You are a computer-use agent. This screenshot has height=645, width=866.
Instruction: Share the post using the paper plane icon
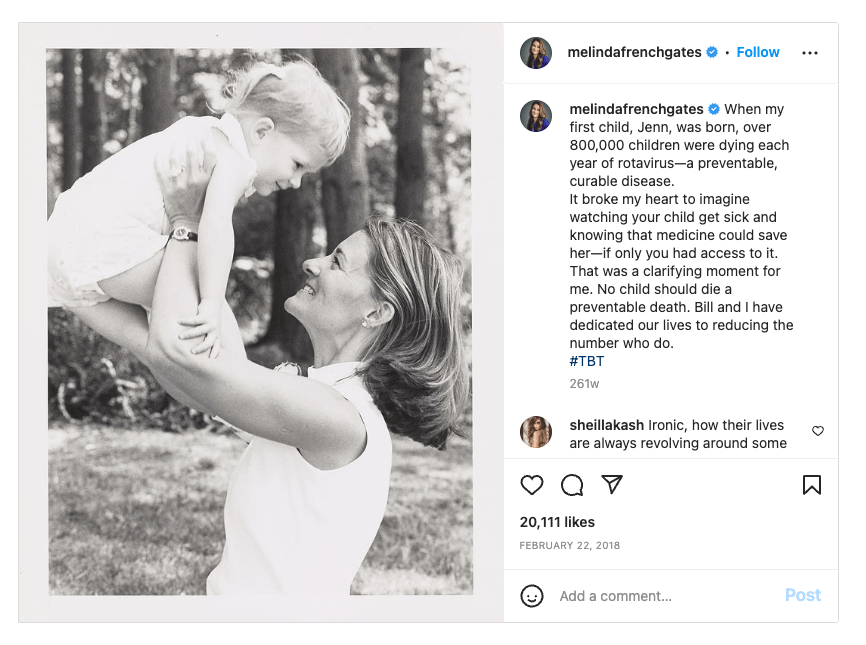pyautogui.click(x=612, y=485)
